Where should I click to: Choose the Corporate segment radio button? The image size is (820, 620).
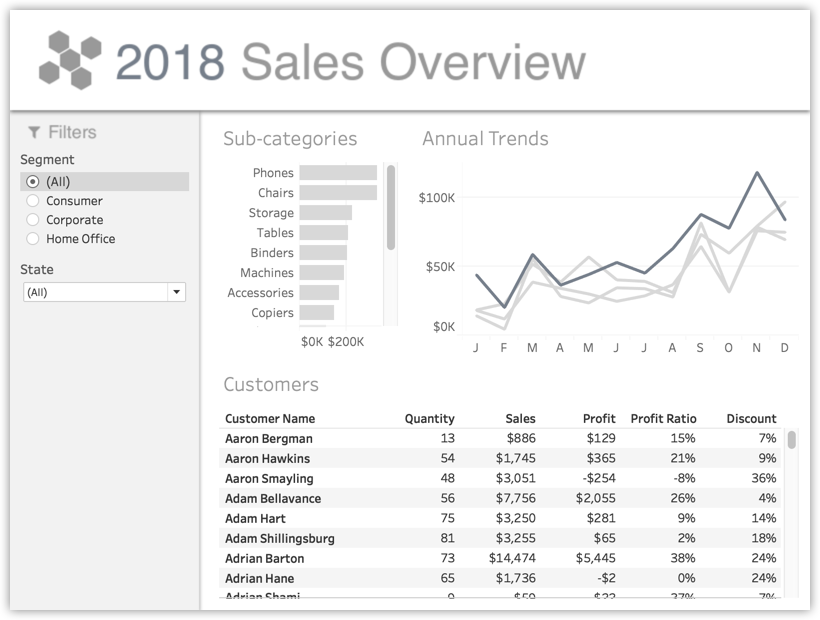coord(33,220)
